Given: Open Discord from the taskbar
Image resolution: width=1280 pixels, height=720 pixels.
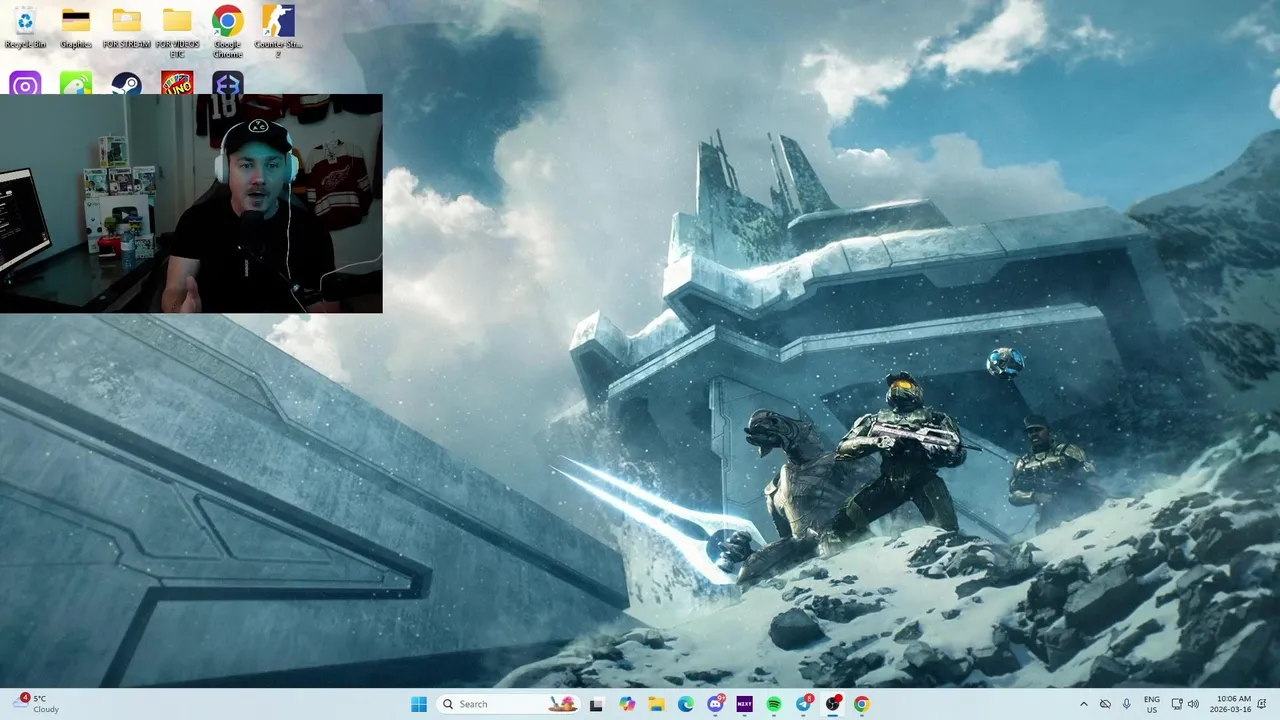Looking at the screenshot, I should tap(715, 704).
